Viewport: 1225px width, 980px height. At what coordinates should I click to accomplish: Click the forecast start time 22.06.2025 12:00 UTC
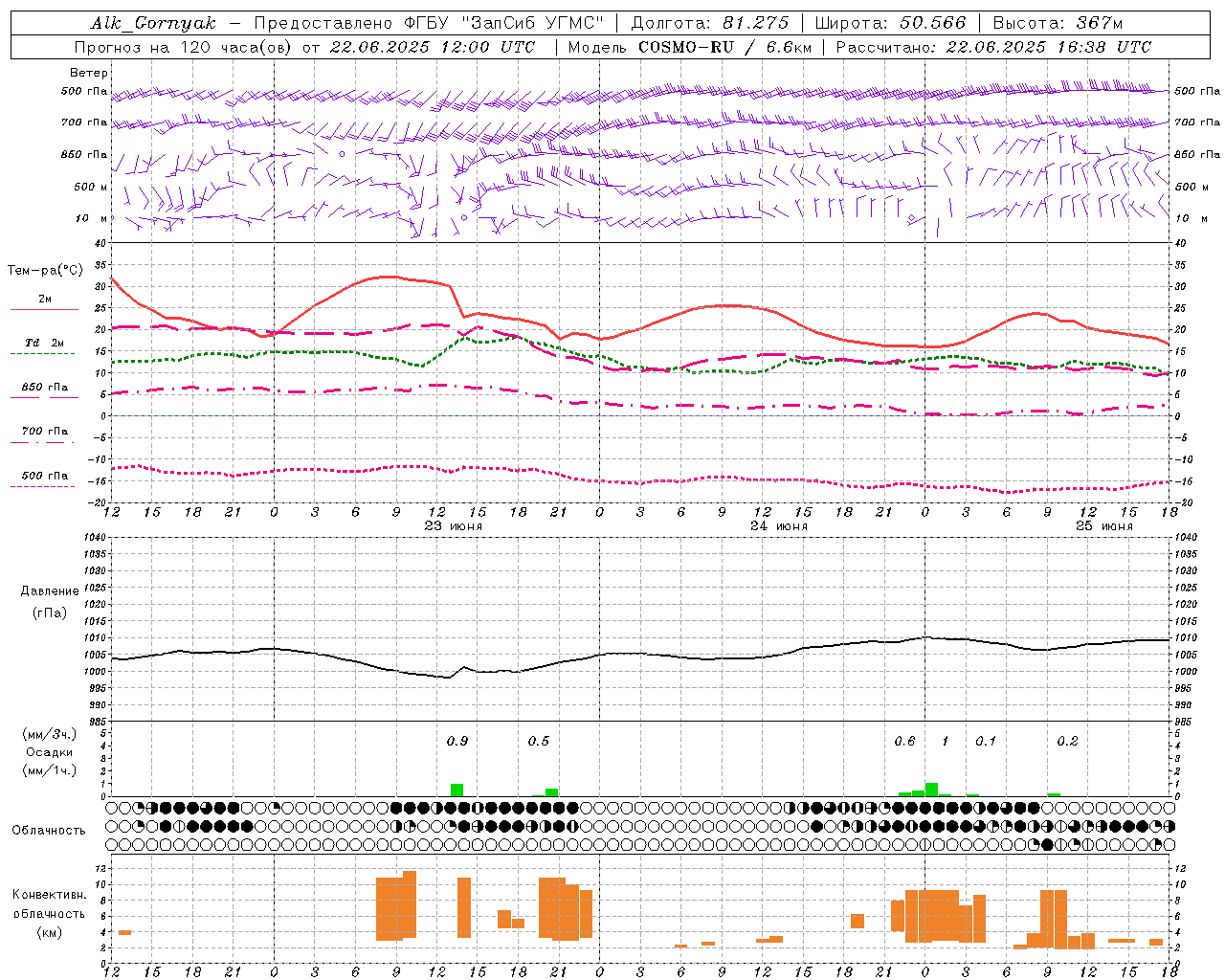[x=433, y=47]
